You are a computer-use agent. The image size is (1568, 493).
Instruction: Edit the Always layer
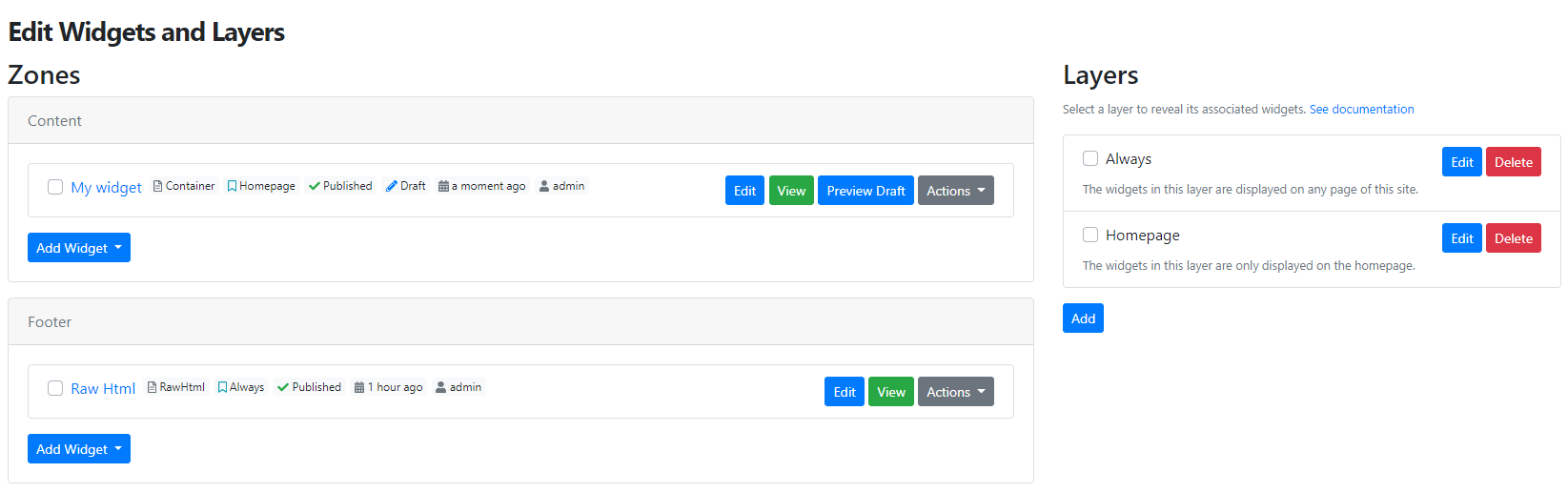tap(1462, 162)
